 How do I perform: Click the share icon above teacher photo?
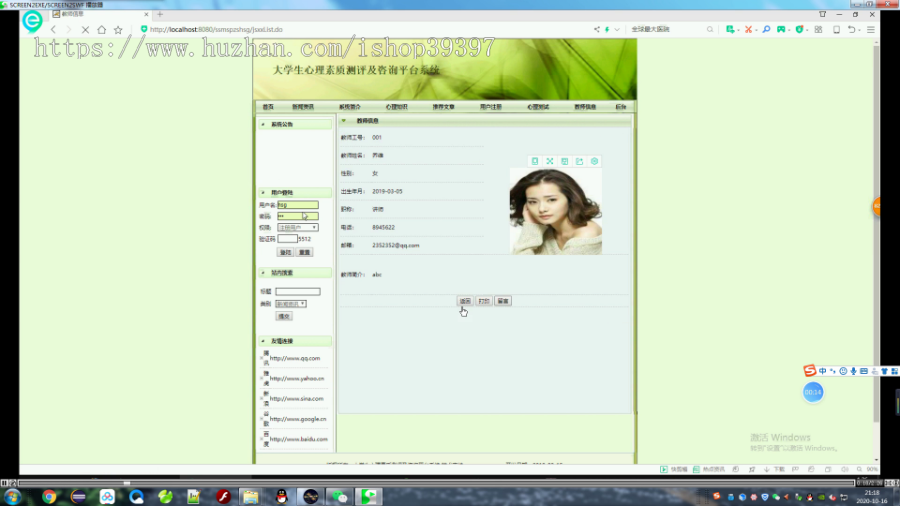pyautogui.click(x=580, y=162)
